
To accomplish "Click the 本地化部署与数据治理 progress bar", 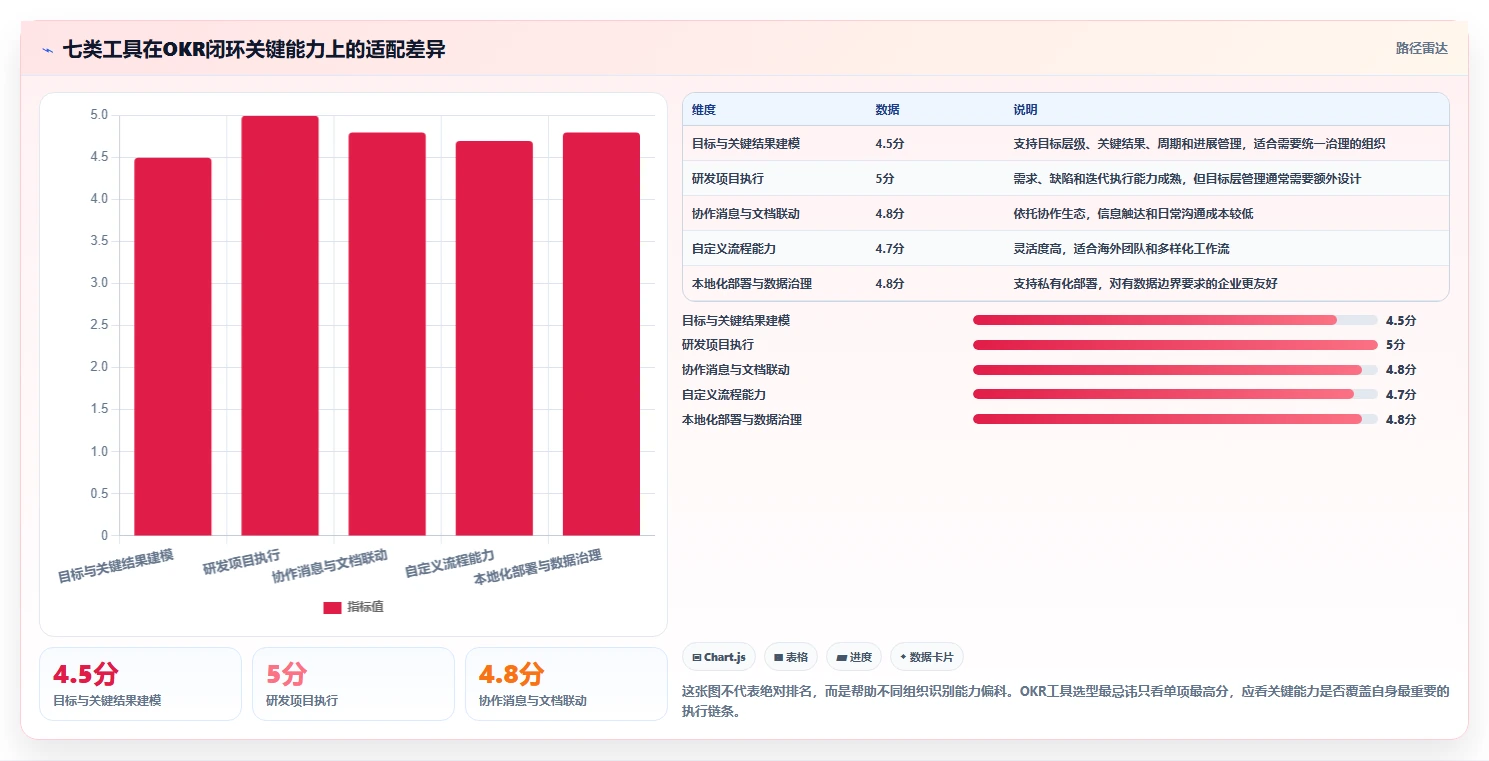I will tap(1175, 419).
